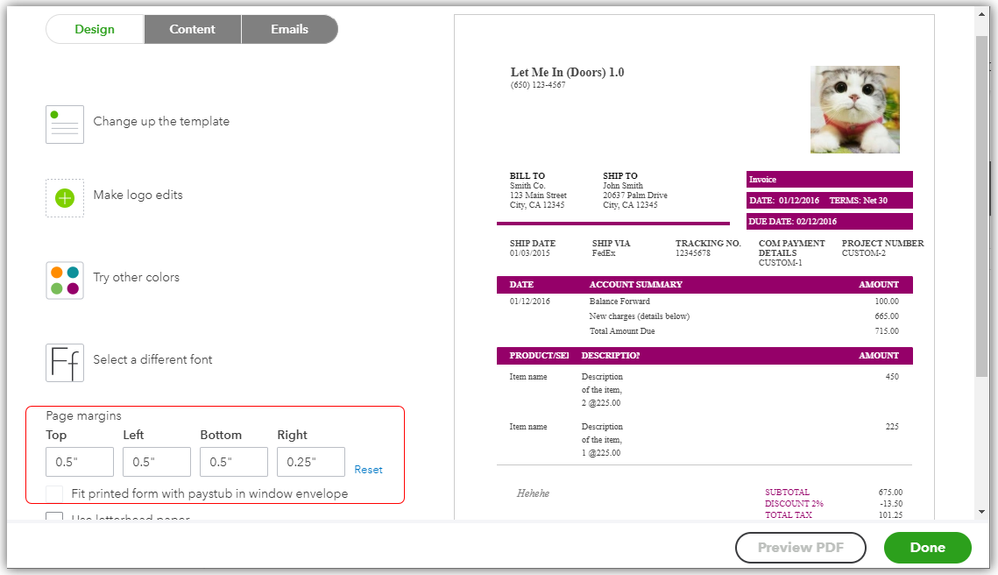Click the PROJECT NUMBER field label
998x575 pixels.
pyautogui.click(x=882, y=243)
